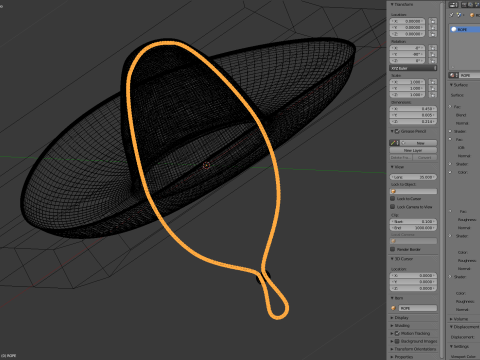This screenshot has width=480, height=360.
Task: Collapse the Grease Pencil panel
Action: click(392, 131)
